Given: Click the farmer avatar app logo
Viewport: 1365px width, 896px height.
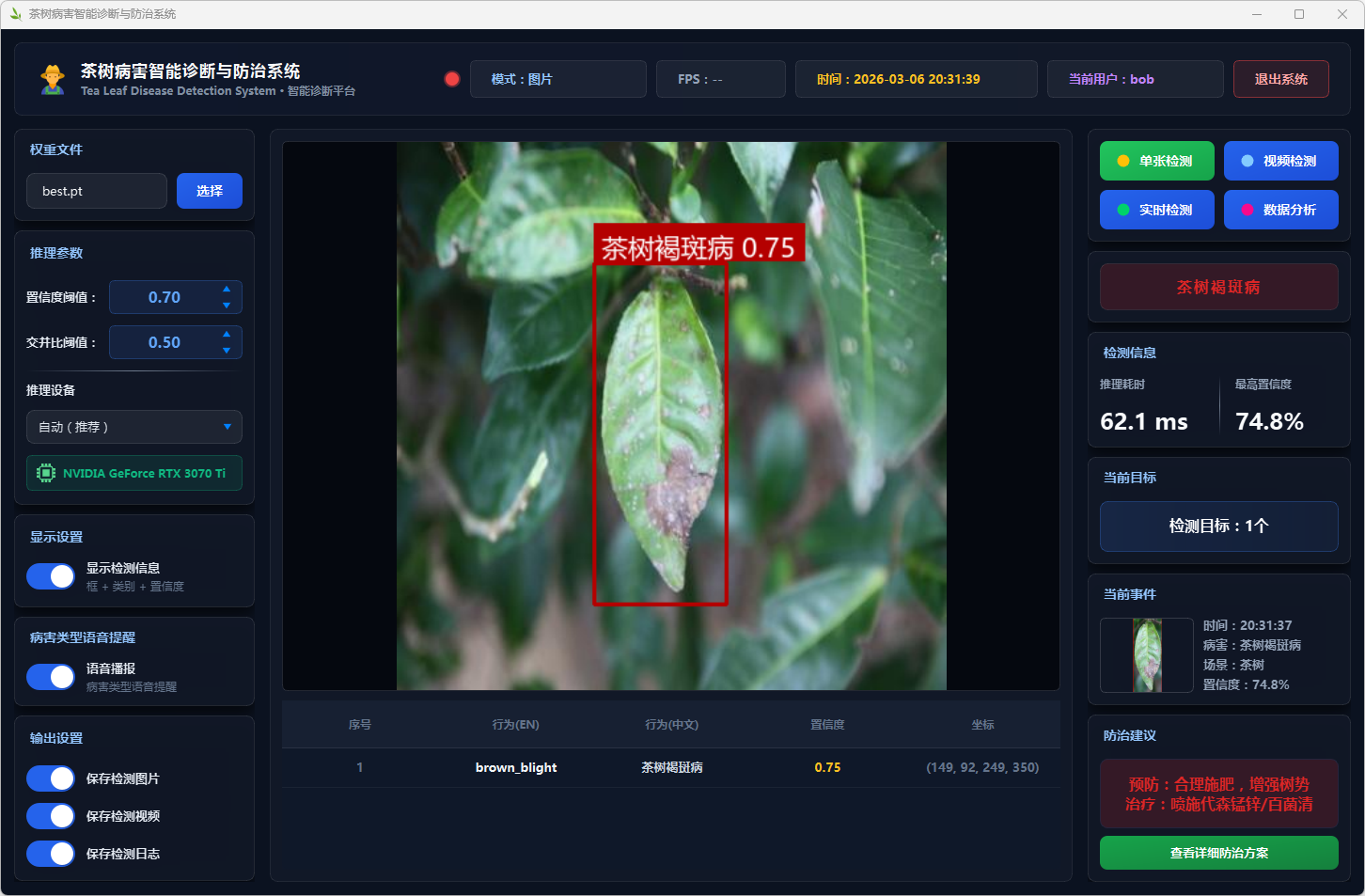Looking at the screenshot, I should 53,79.
